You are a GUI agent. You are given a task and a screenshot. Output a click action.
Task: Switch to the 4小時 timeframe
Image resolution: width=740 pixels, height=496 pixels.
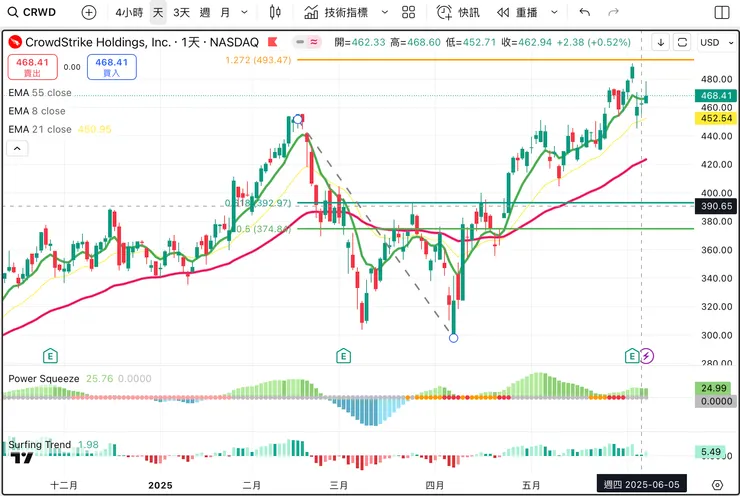pos(129,12)
